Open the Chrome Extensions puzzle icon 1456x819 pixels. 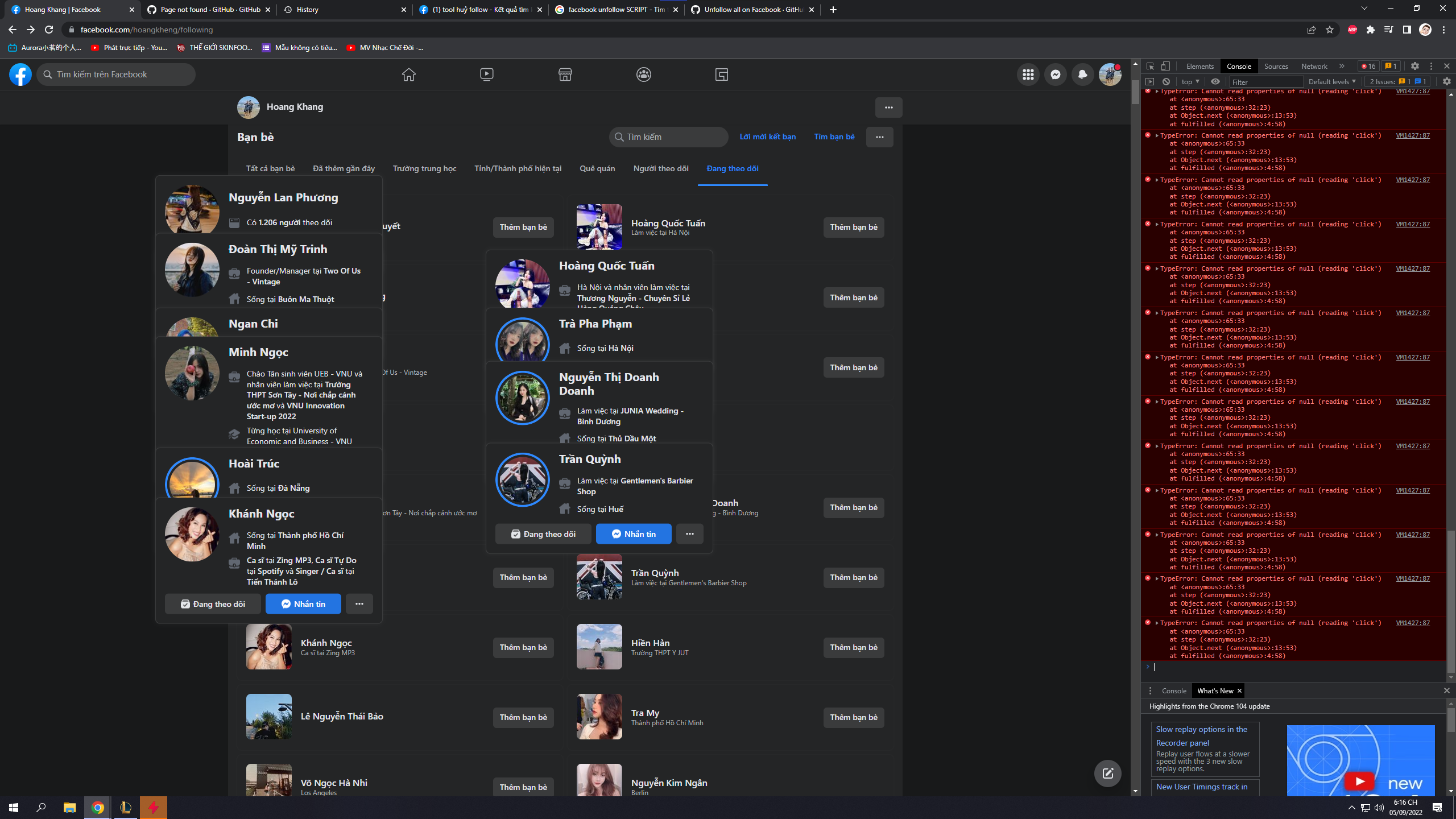(x=1371, y=30)
